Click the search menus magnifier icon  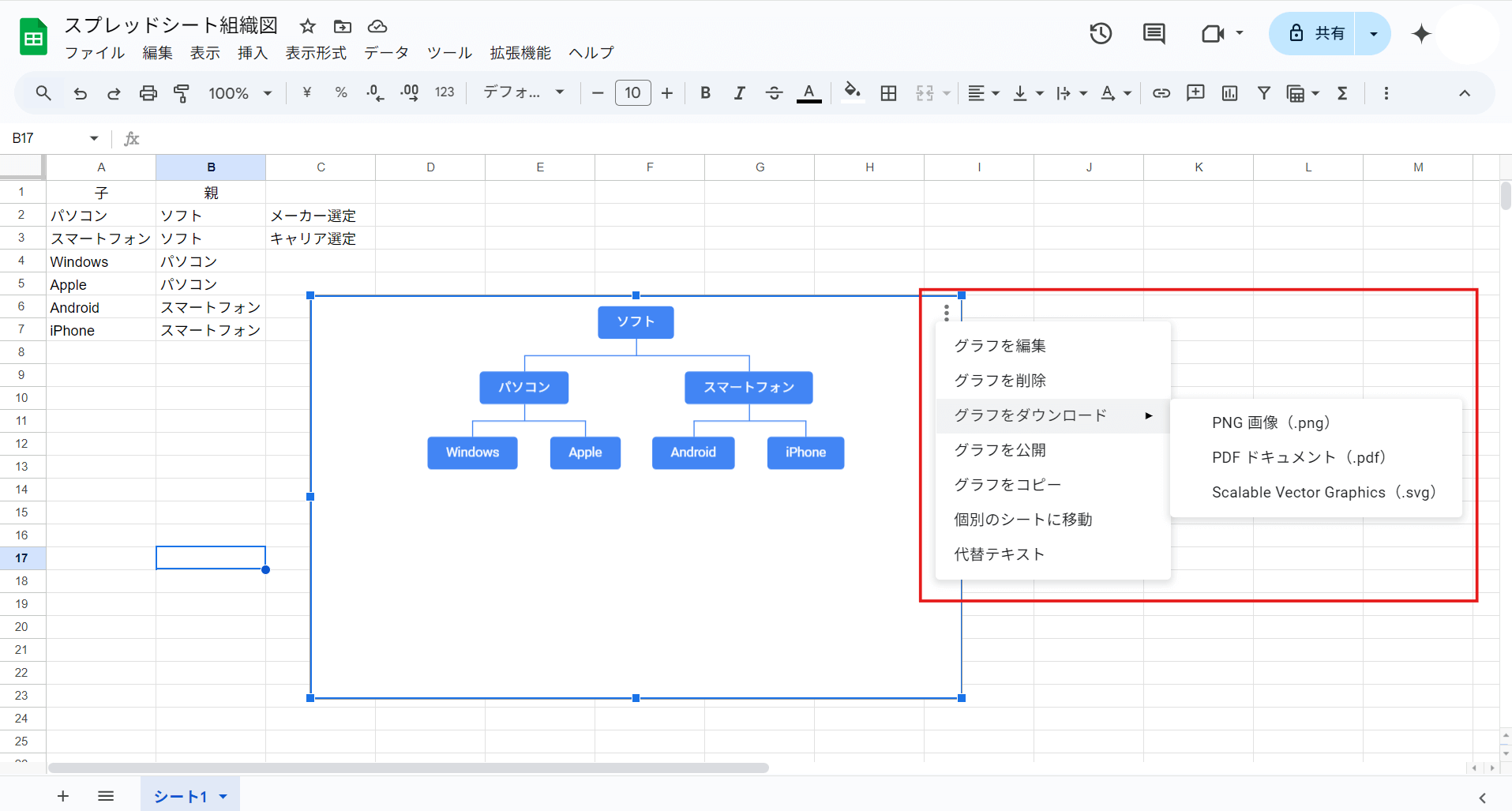[43, 93]
